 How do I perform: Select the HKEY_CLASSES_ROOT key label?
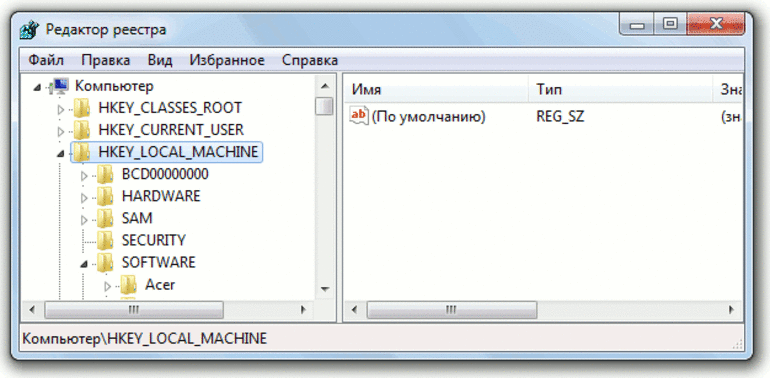170,108
